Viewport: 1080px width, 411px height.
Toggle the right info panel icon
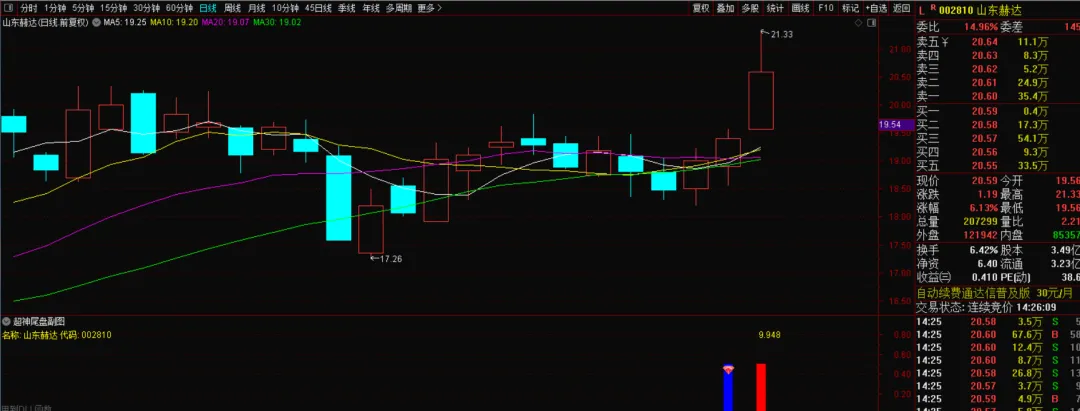tap(871, 23)
